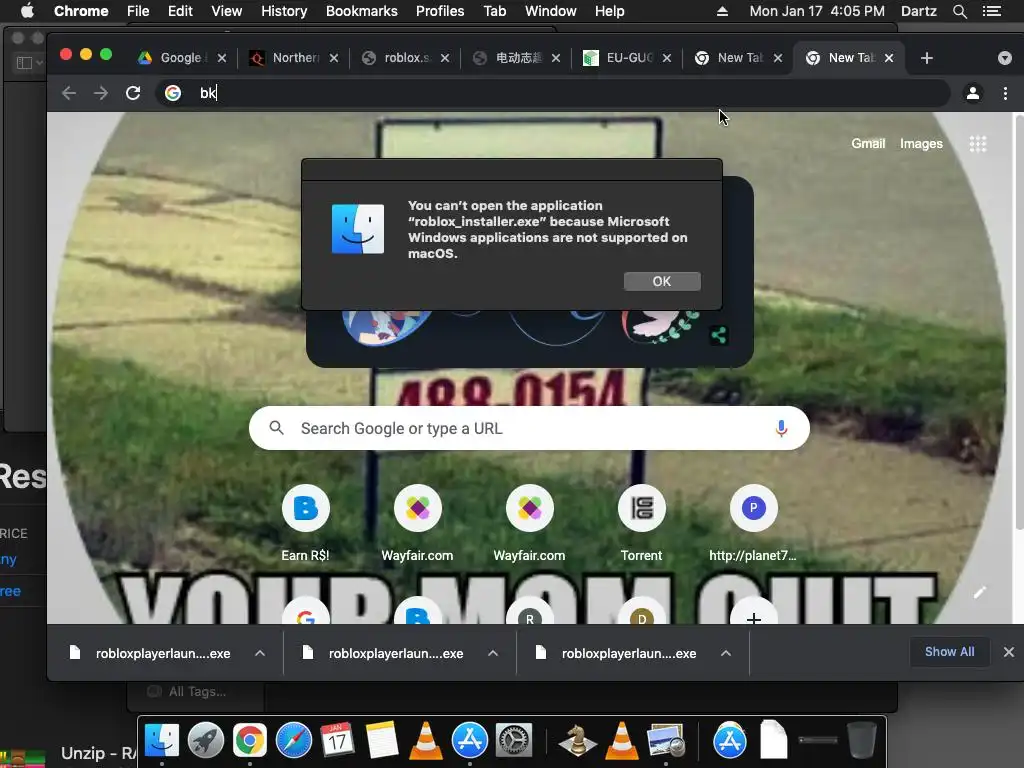Open Trash from the Dock

click(x=861, y=740)
